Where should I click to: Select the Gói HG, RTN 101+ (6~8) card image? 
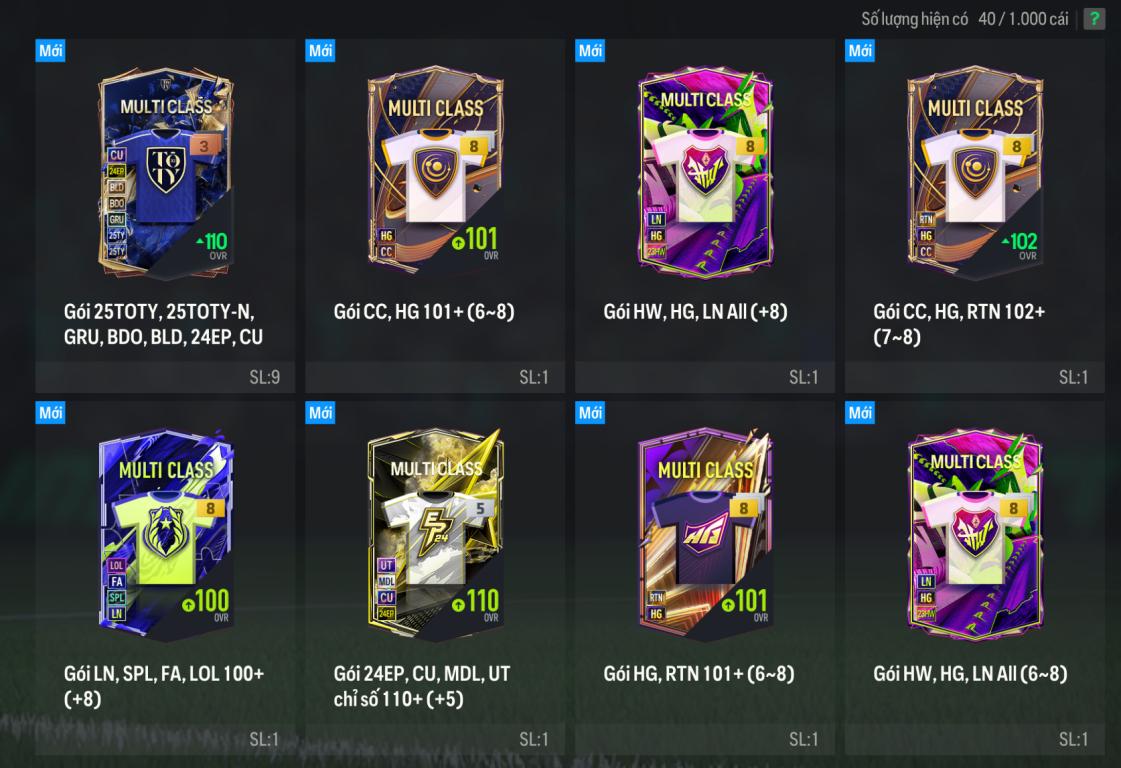(x=705, y=535)
